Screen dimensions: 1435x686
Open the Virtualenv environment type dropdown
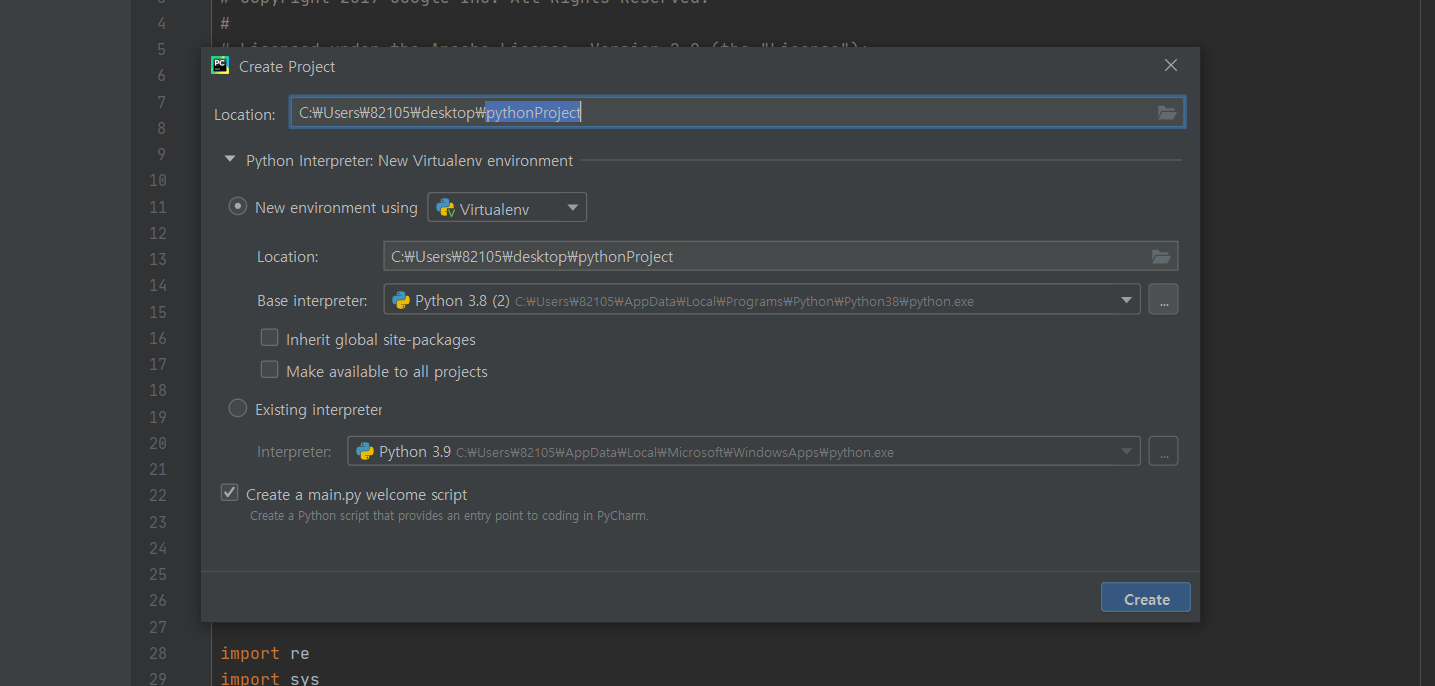507,208
